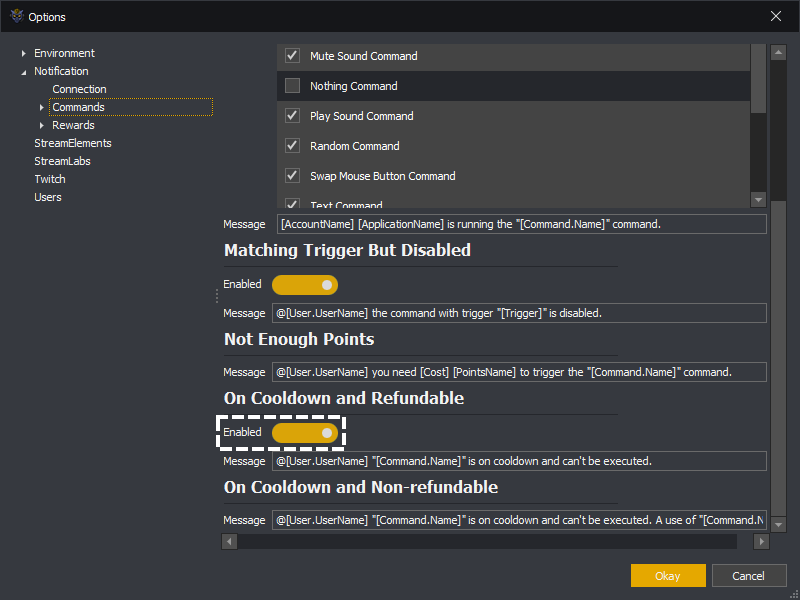Viewport: 800px width, 600px height.
Task: Click the splitter grip between tree and panel
Action: [x=217, y=296]
